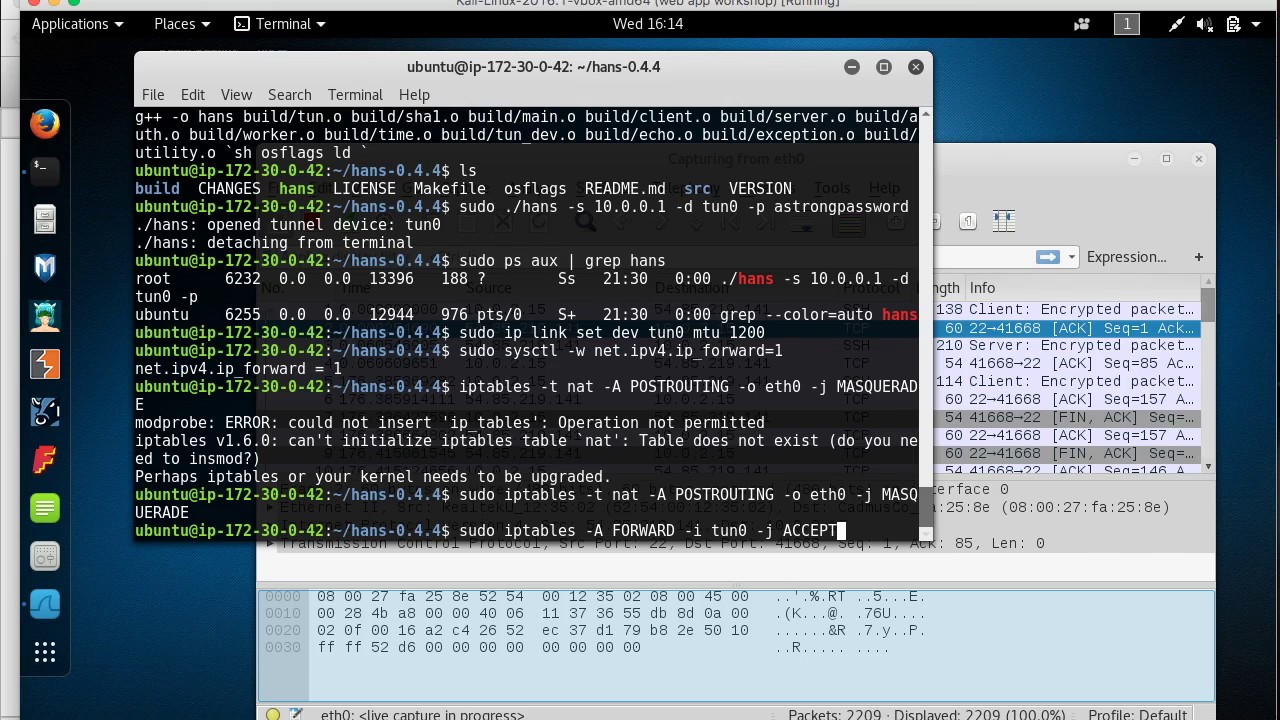
Task: Click Wireshark normal zoom size icon
Action: [x=968, y=221]
